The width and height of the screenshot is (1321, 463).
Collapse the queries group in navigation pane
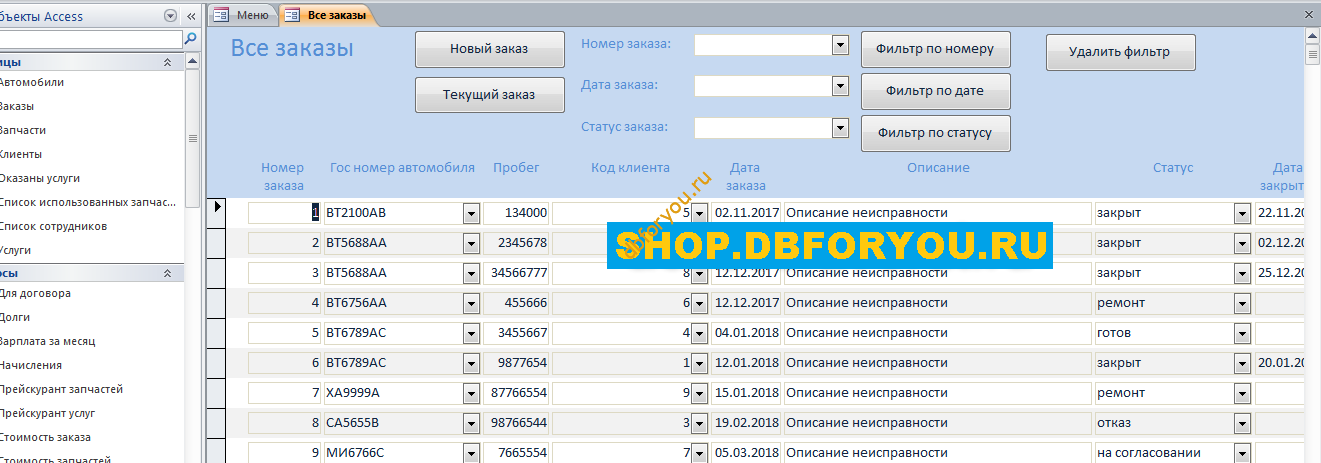167,273
